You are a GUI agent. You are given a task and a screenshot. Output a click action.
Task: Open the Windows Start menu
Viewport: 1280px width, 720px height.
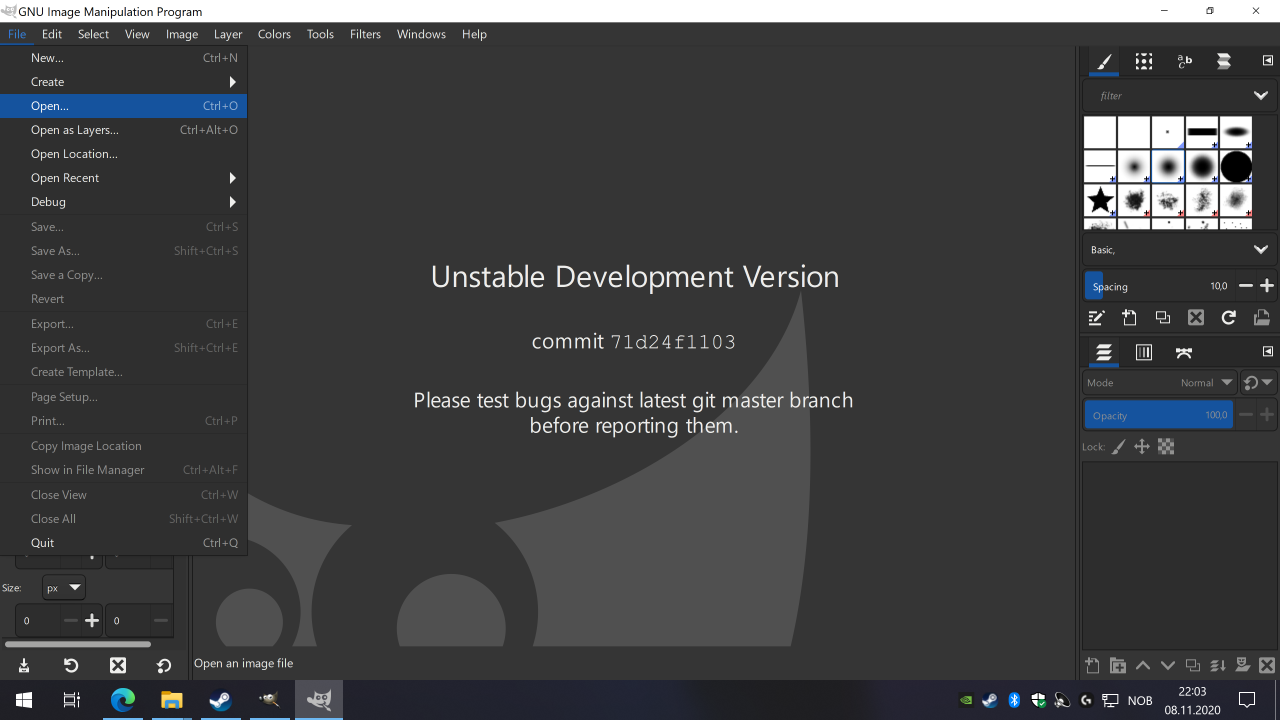point(24,700)
